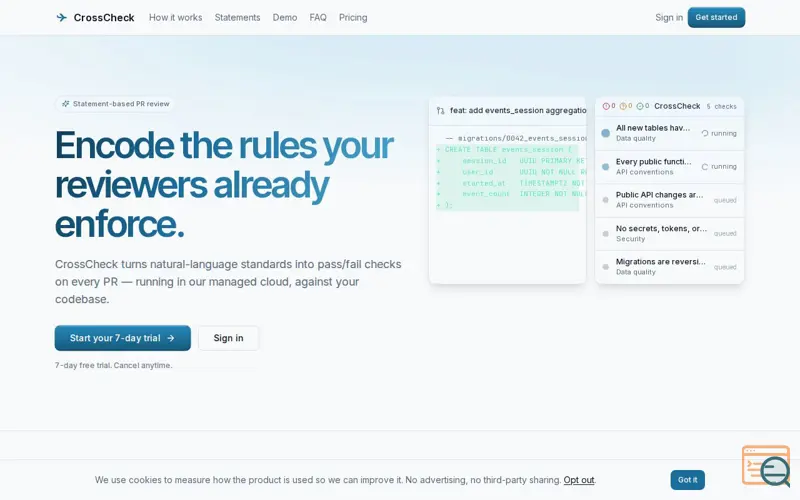Click the 7-day free trial. Cancel anytime note
The height and width of the screenshot is (500, 800).
(114, 365)
